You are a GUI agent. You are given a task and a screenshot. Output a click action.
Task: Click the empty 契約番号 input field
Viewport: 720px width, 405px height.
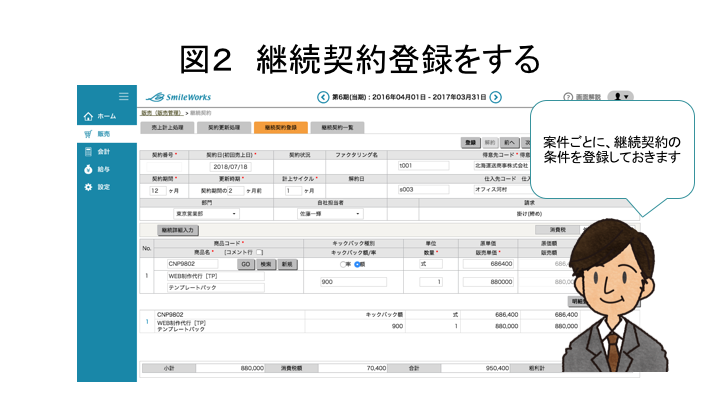164,167
